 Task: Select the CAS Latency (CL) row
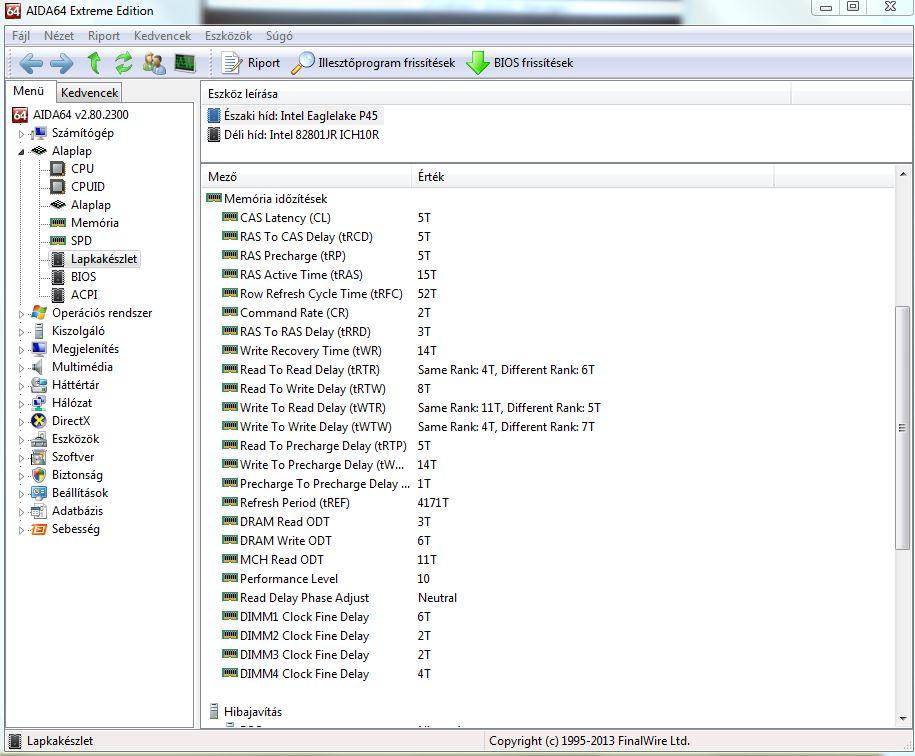coord(547,218)
